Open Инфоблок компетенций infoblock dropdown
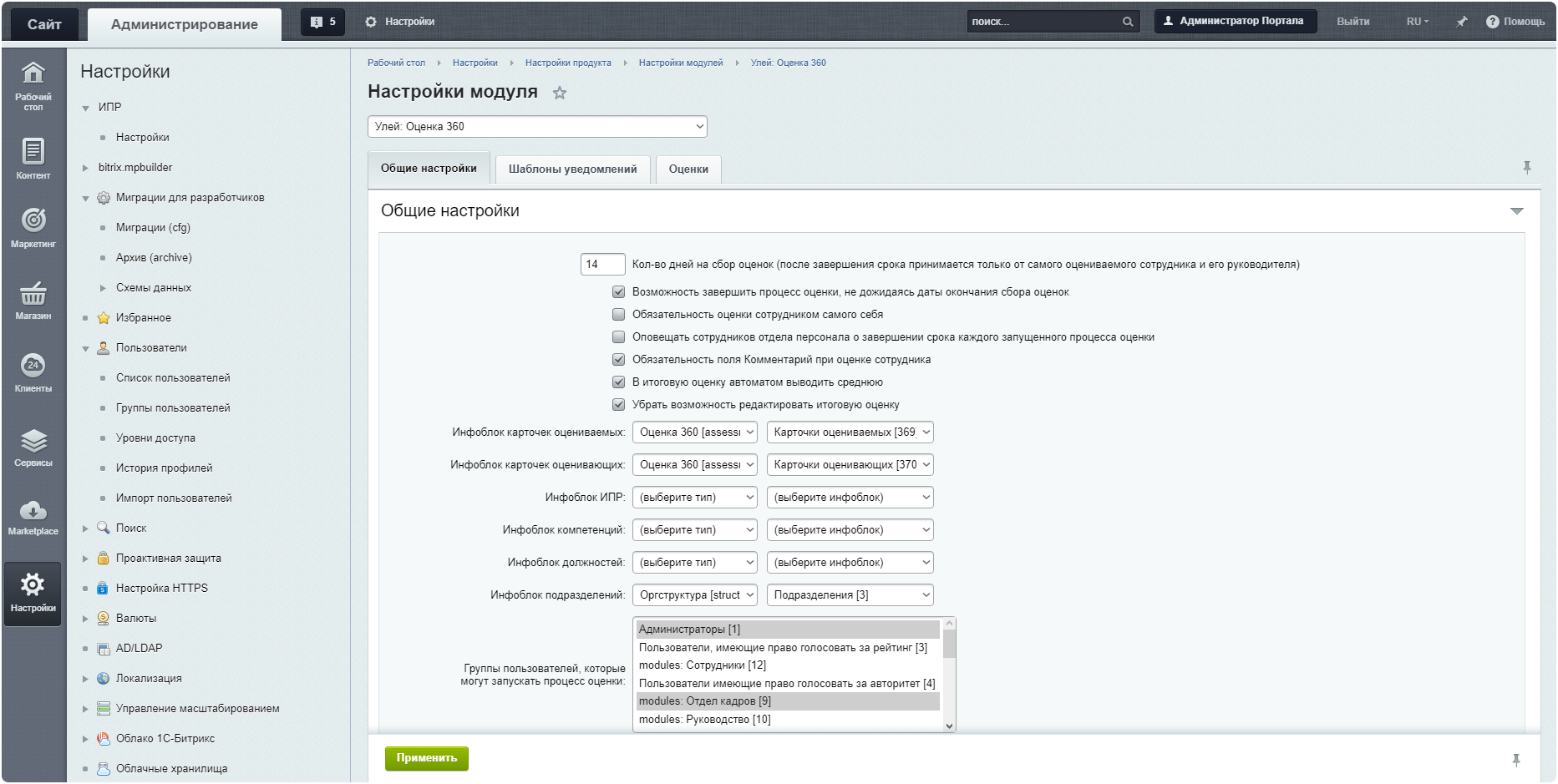Viewport: 1558px width, 784px height. 850,530
